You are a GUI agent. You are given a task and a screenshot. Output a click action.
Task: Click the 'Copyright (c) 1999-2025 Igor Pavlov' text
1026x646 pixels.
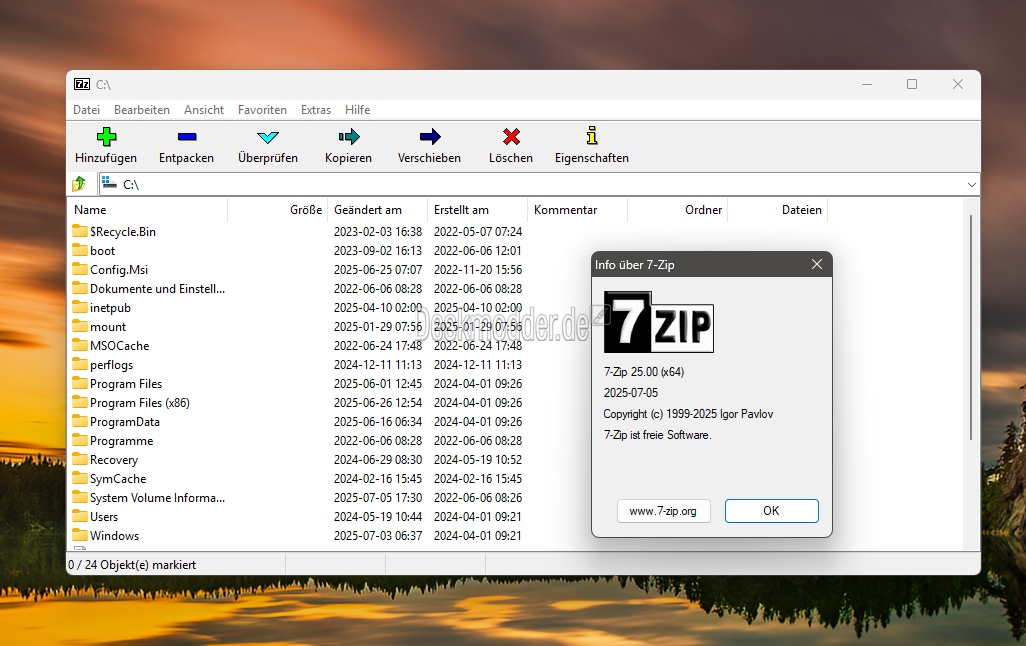[688, 414]
